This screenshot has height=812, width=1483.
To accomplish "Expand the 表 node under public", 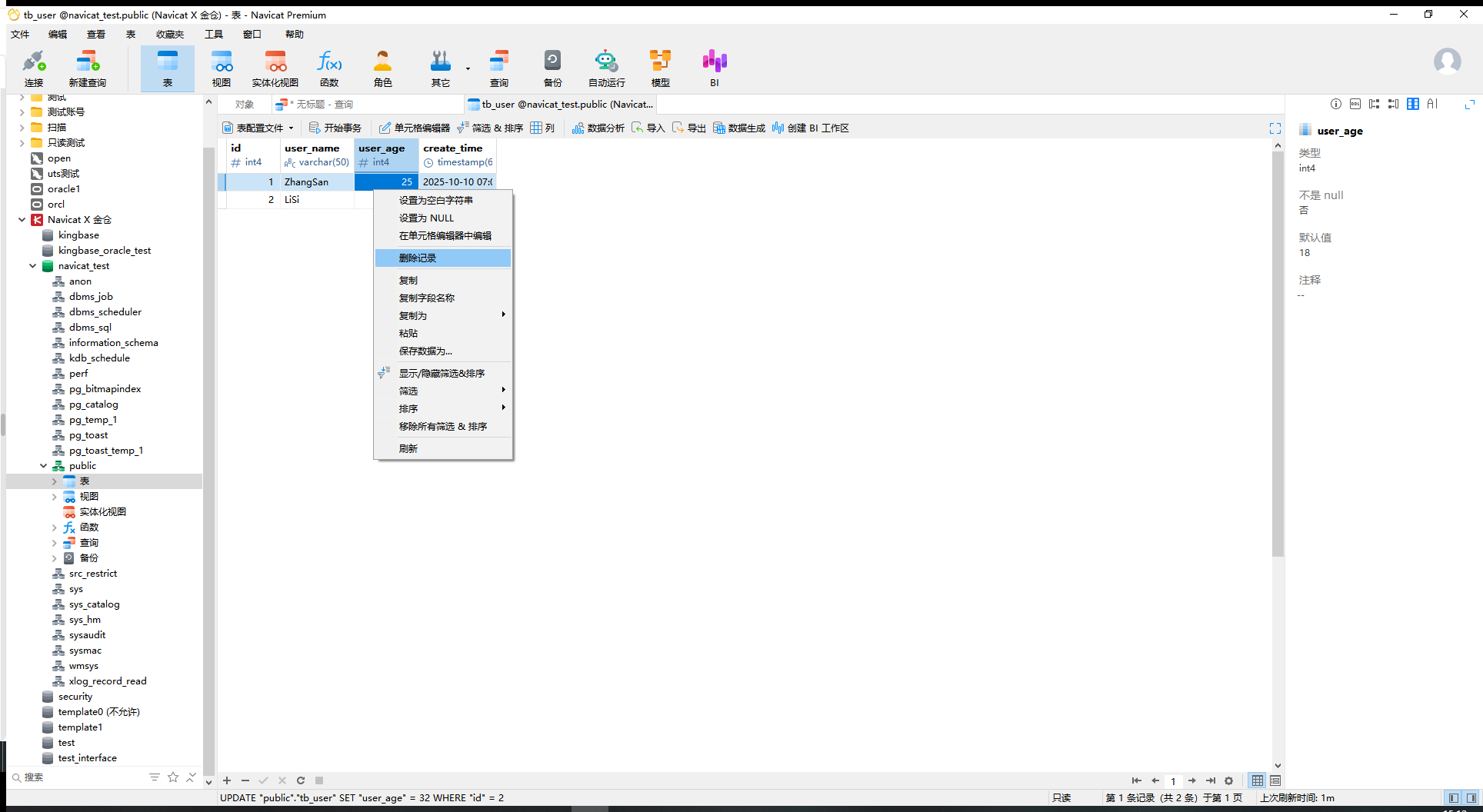I will click(54, 481).
